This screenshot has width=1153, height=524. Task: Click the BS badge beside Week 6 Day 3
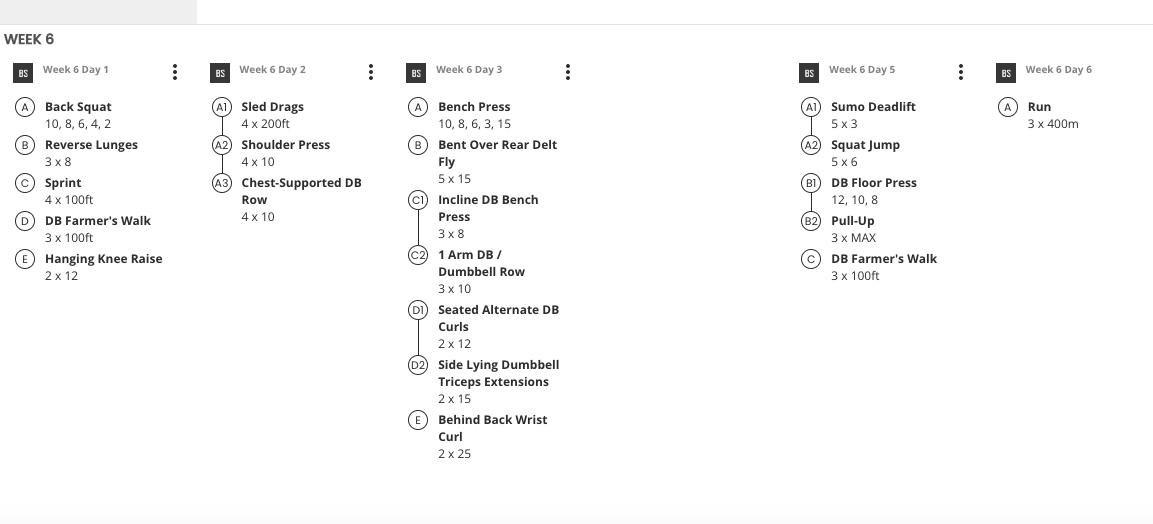pyautogui.click(x=416, y=73)
